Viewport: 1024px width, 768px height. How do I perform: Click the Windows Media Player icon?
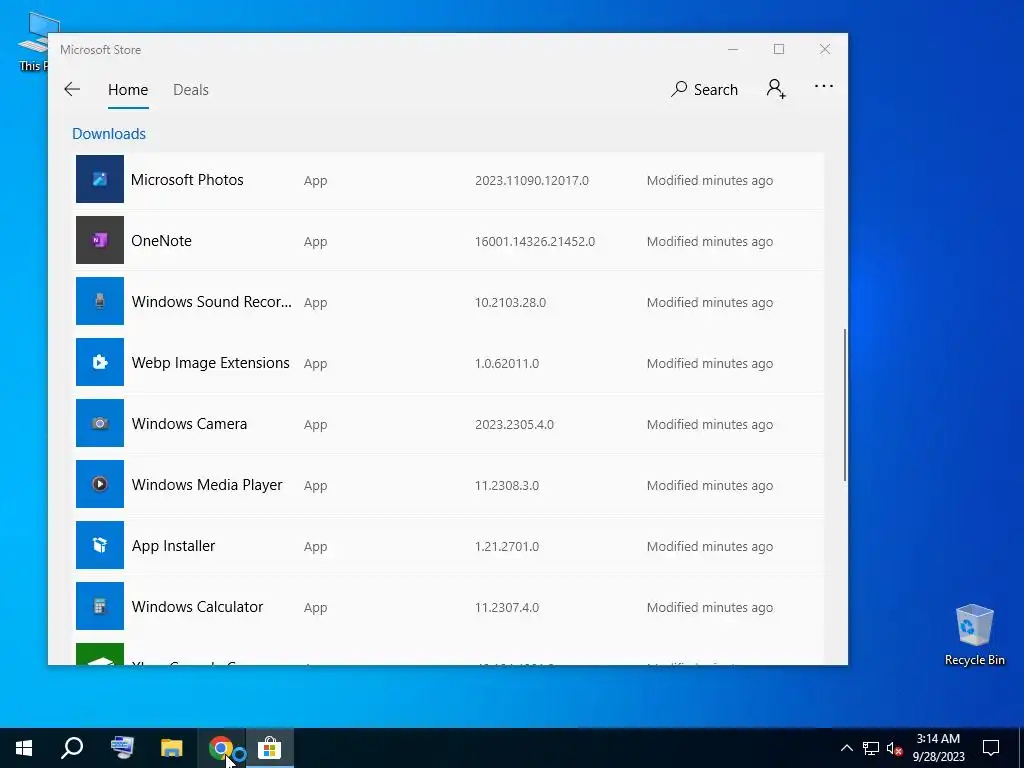pyautogui.click(x=100, y=484)
